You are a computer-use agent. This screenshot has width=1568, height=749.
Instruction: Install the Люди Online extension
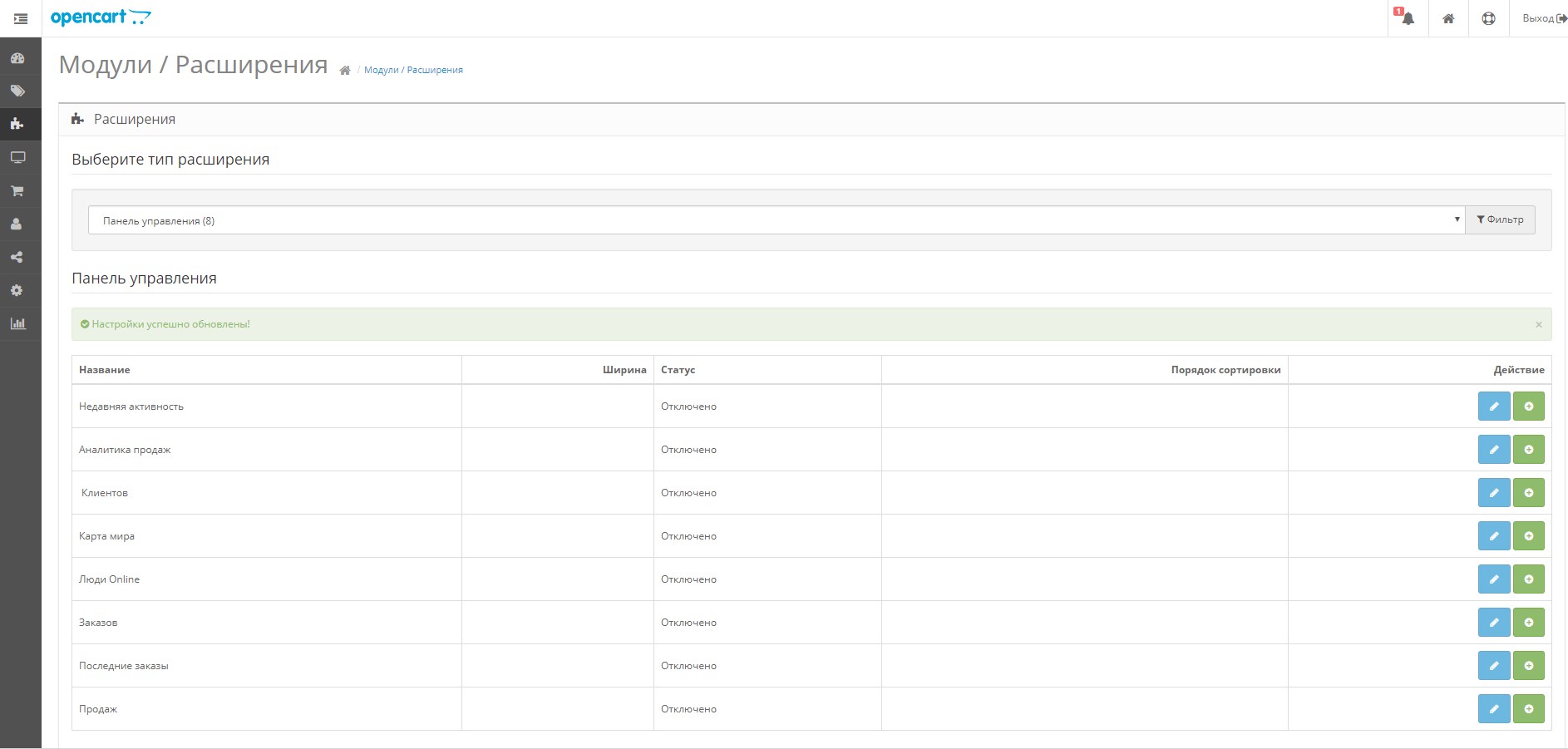click(x=1528, y=579)
